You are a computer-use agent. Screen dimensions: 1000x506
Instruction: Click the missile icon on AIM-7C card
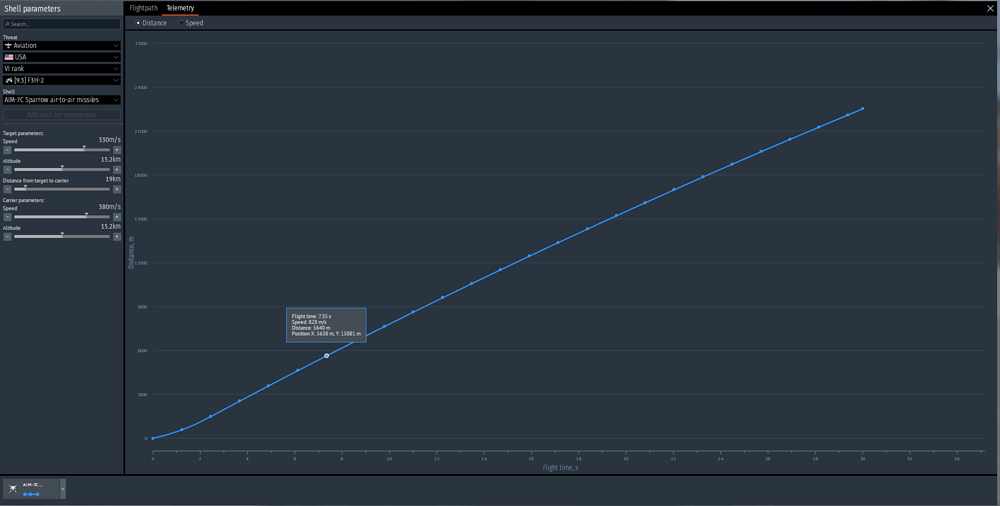click(13, 489)
